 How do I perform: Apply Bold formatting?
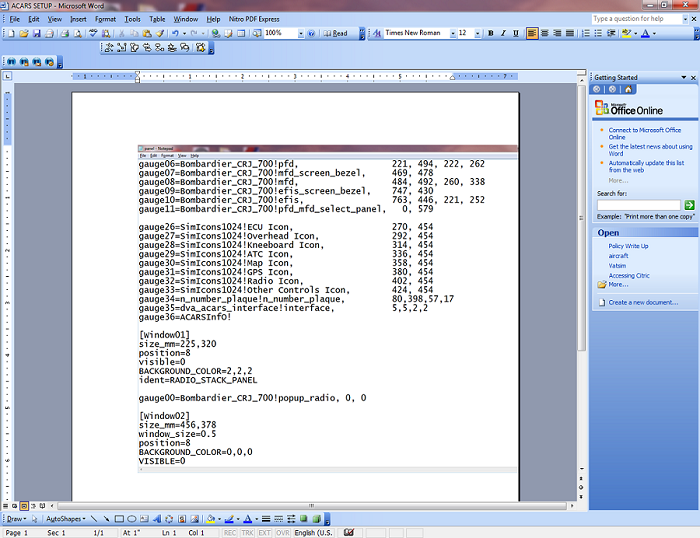tap(491, 33)
